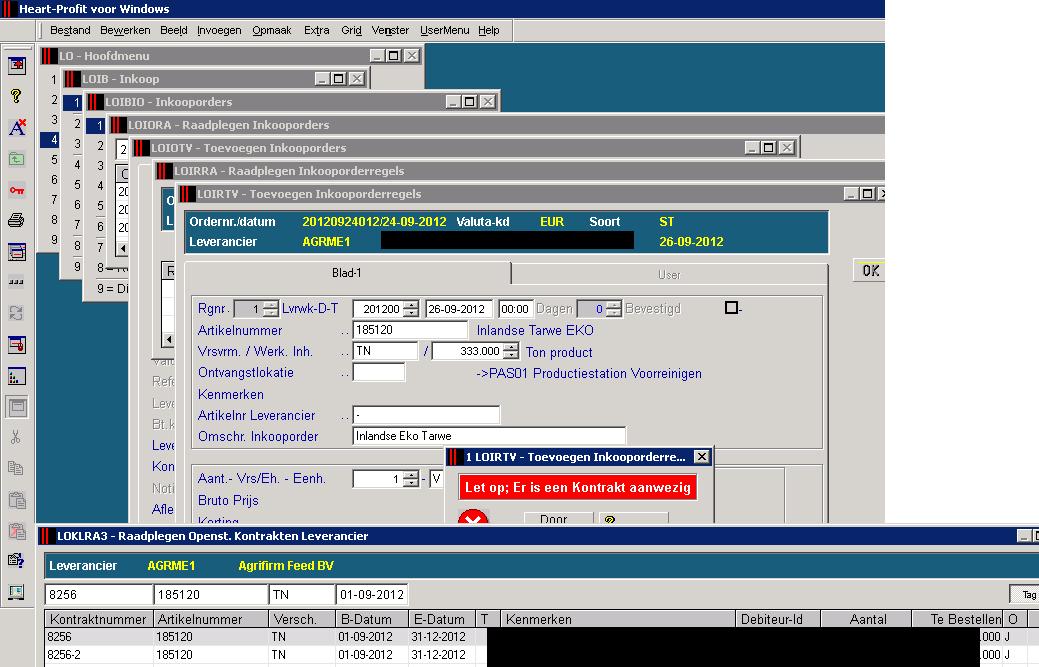
Task: Click the printer icon in left toolbar
Action: click(17, 220)
